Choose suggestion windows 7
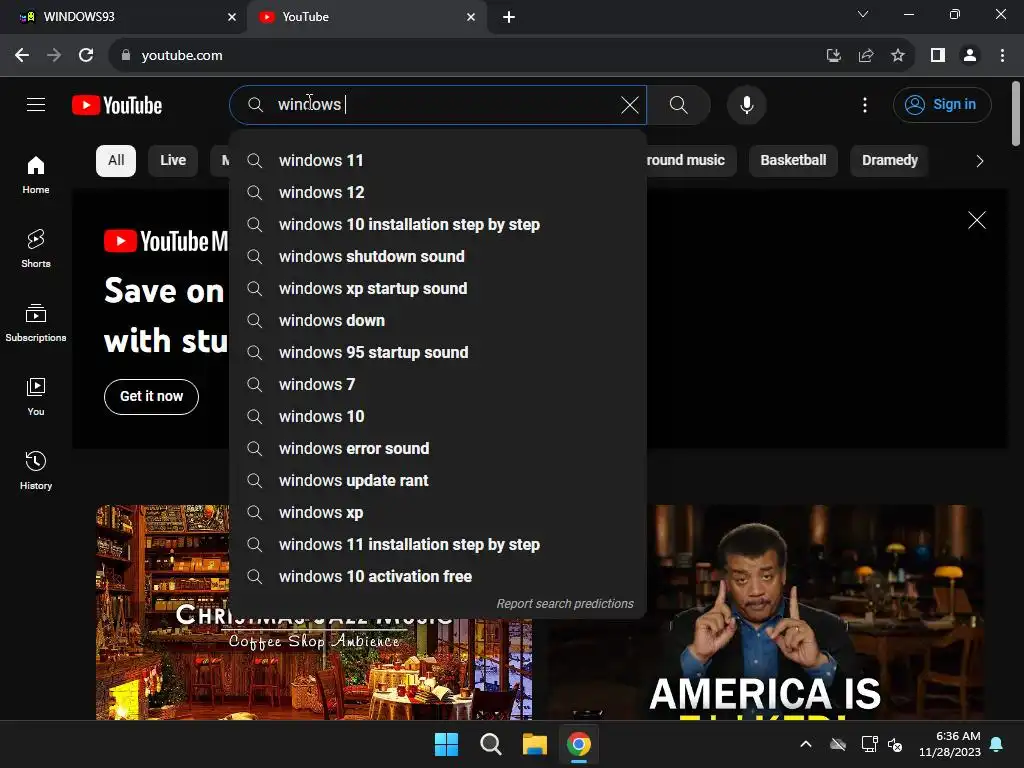The height and width of the screenshot is (768, 1024). click(438, 385)
